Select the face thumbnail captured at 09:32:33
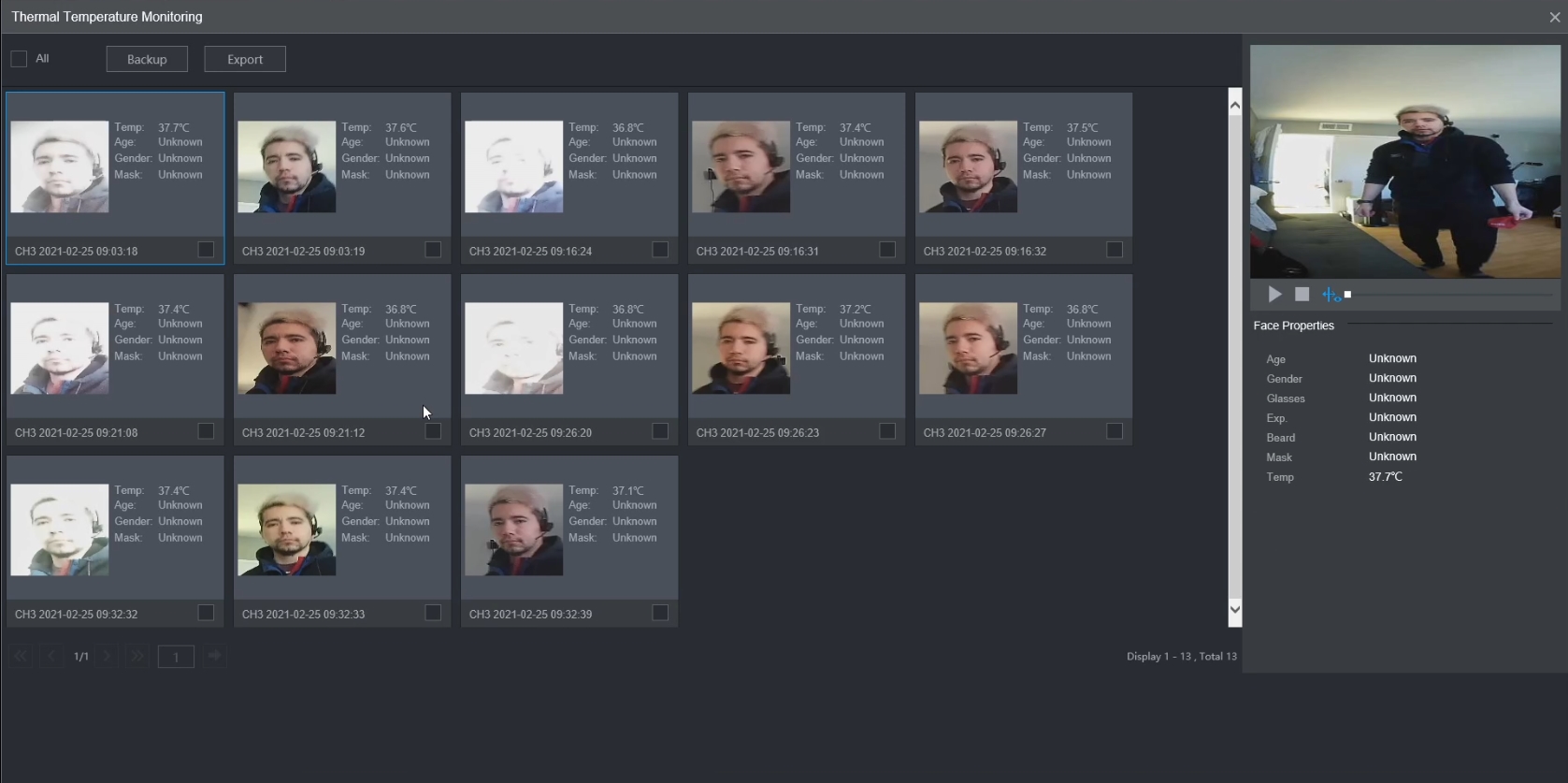This screenshot has height=783, width=1568. coord(287,529)
